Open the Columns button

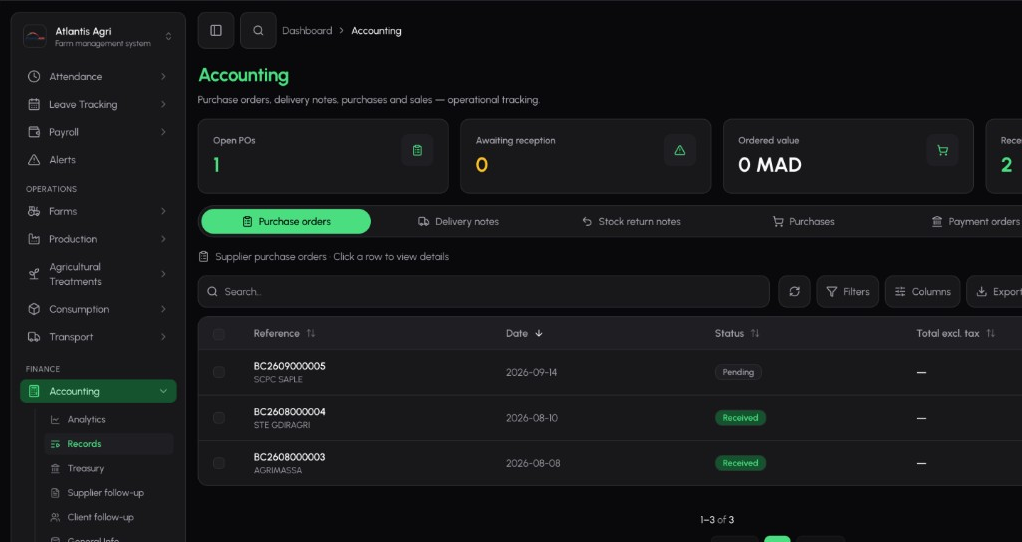click(922, 292)
